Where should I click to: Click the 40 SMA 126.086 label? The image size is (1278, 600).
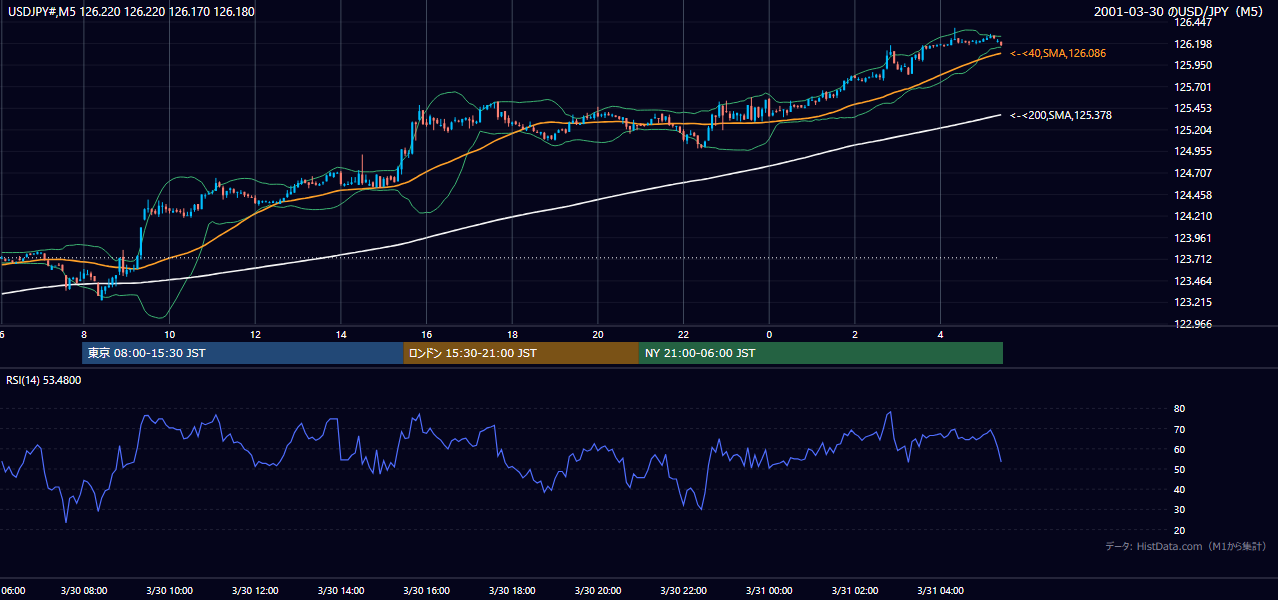(1058, 53)
